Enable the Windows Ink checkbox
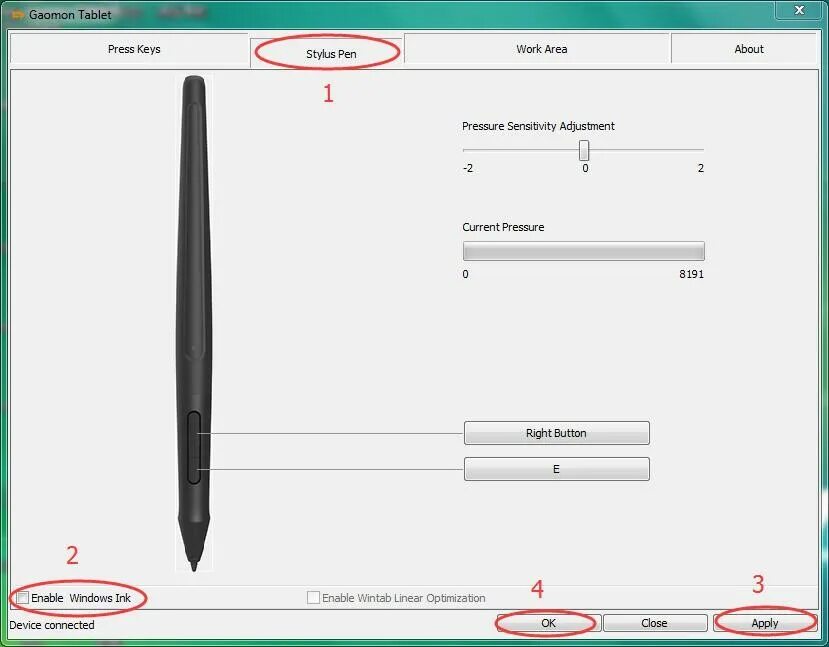The image size is (829, 647). pos(23,598)
